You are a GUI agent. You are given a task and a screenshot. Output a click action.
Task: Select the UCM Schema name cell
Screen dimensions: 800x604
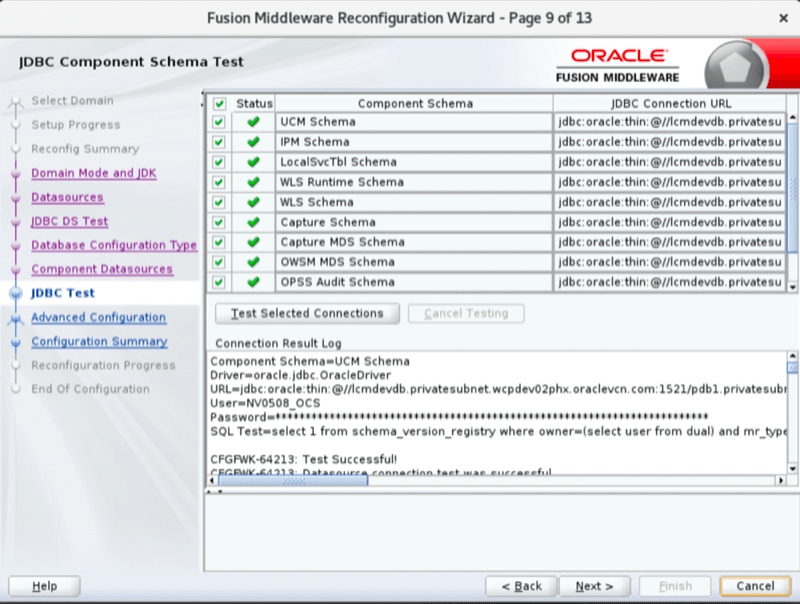click(414, 122)
